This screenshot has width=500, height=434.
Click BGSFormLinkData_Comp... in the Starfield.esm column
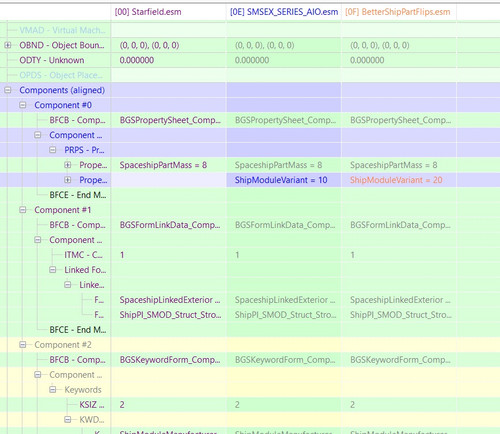[170, 225]
